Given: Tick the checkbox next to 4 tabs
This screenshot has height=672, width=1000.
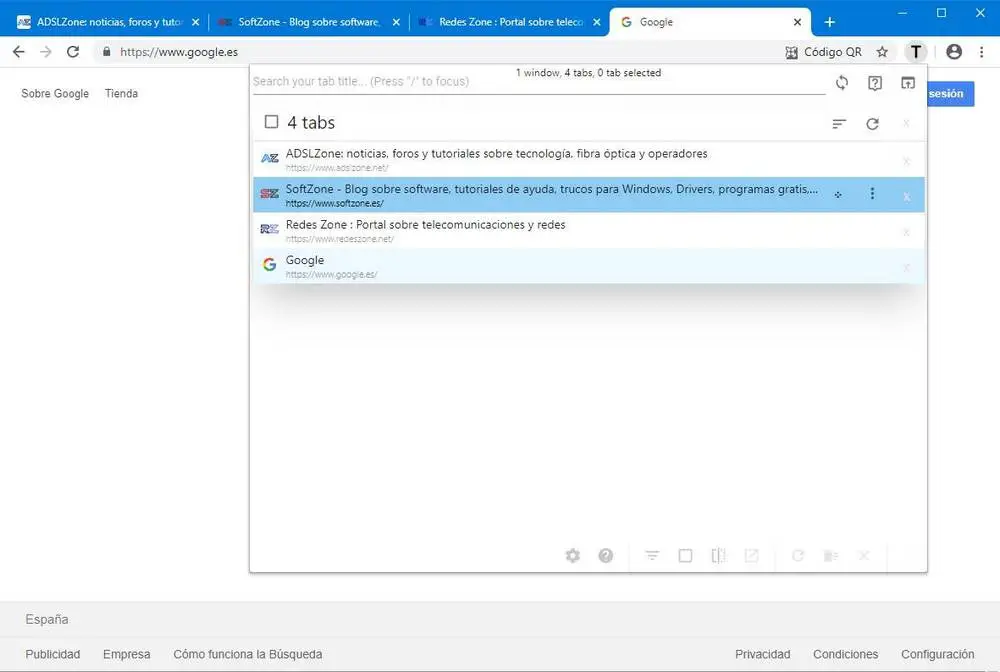Looking at the screenshot, I should pyautogui.click(x=271, y=122).
